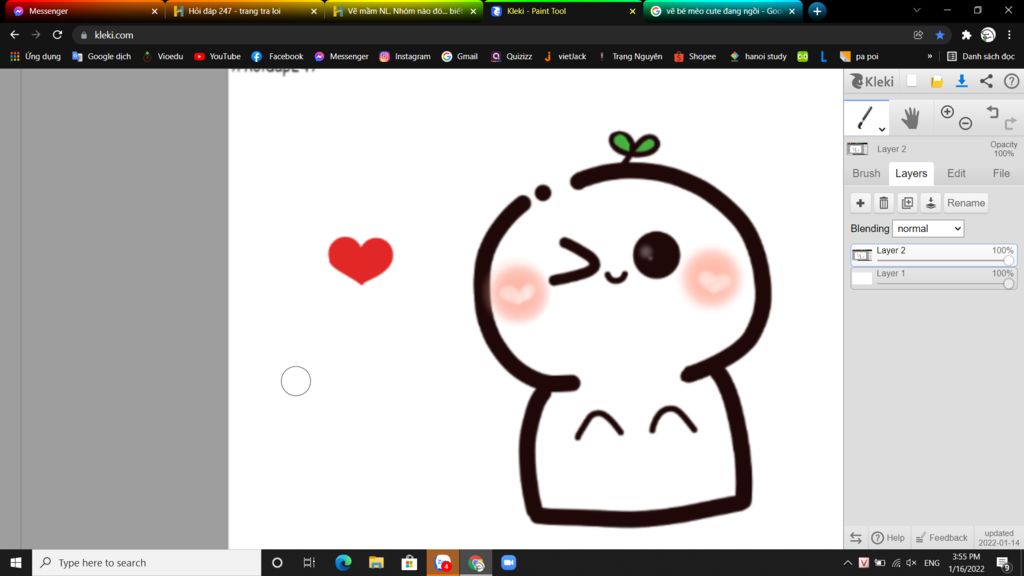
Task: Zoom in with the plus magnifier
Action: [x=947, y=112]
